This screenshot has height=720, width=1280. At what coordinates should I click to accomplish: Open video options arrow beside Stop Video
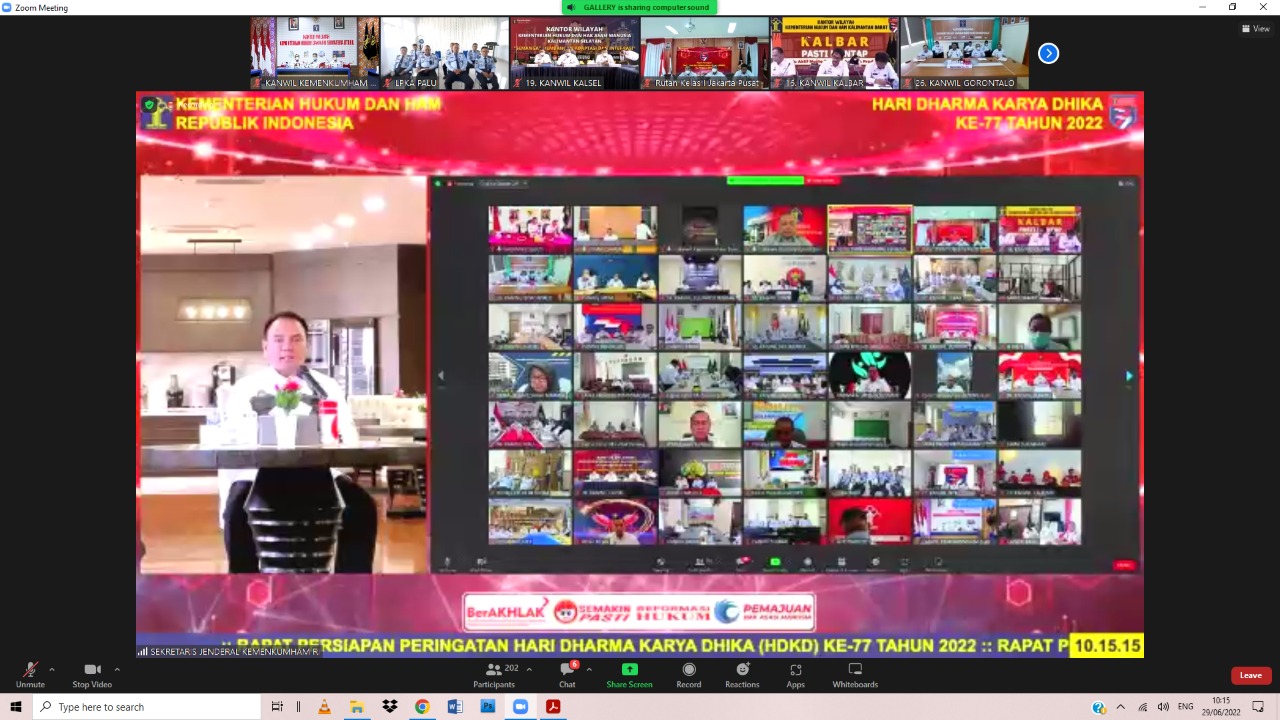(x=117, y=669)
